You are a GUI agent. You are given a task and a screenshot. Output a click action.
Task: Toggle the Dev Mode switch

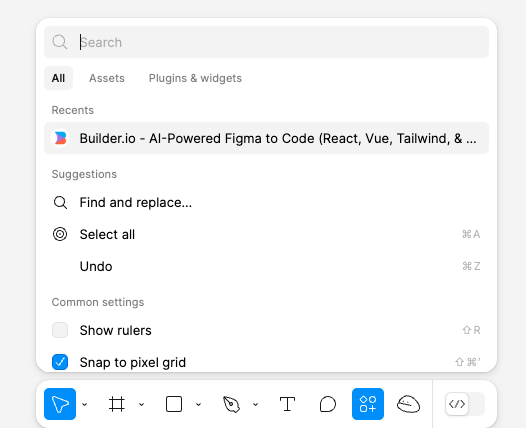click(465, 404)
